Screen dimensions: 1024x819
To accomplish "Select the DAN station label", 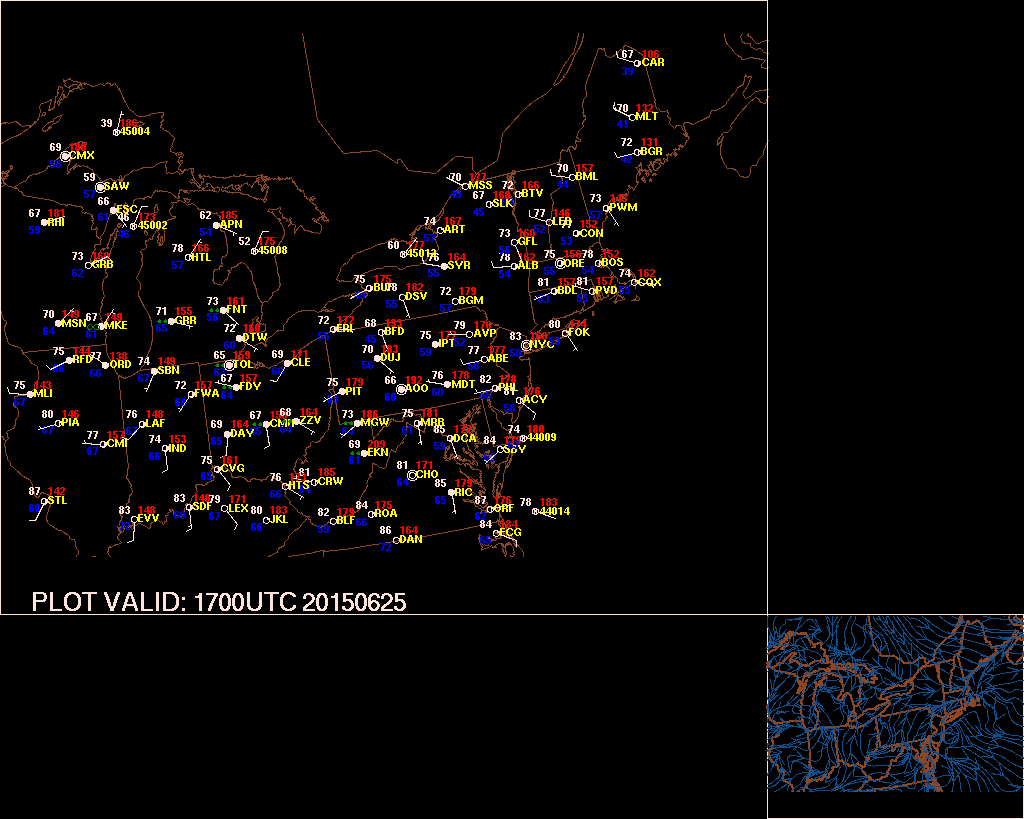I will click(411, 539).
